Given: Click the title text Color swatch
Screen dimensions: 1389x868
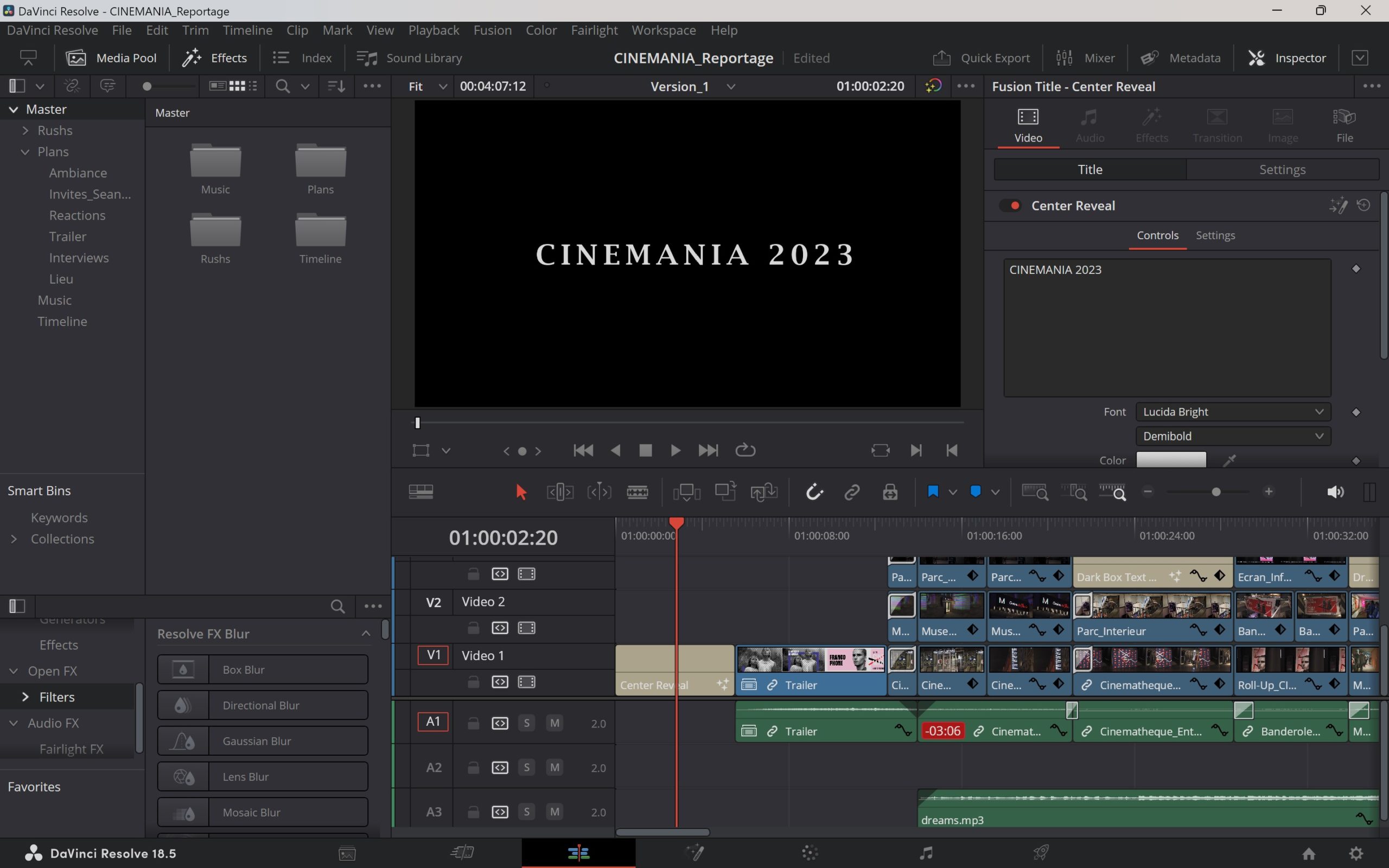Looking at the screenshot, I should coord(1170,460).
